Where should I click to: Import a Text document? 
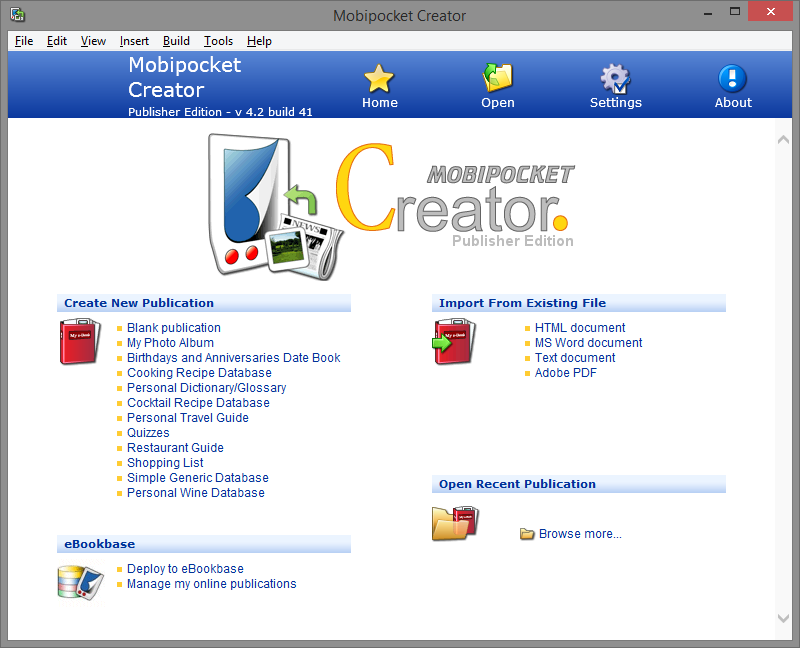pos(574,358)
